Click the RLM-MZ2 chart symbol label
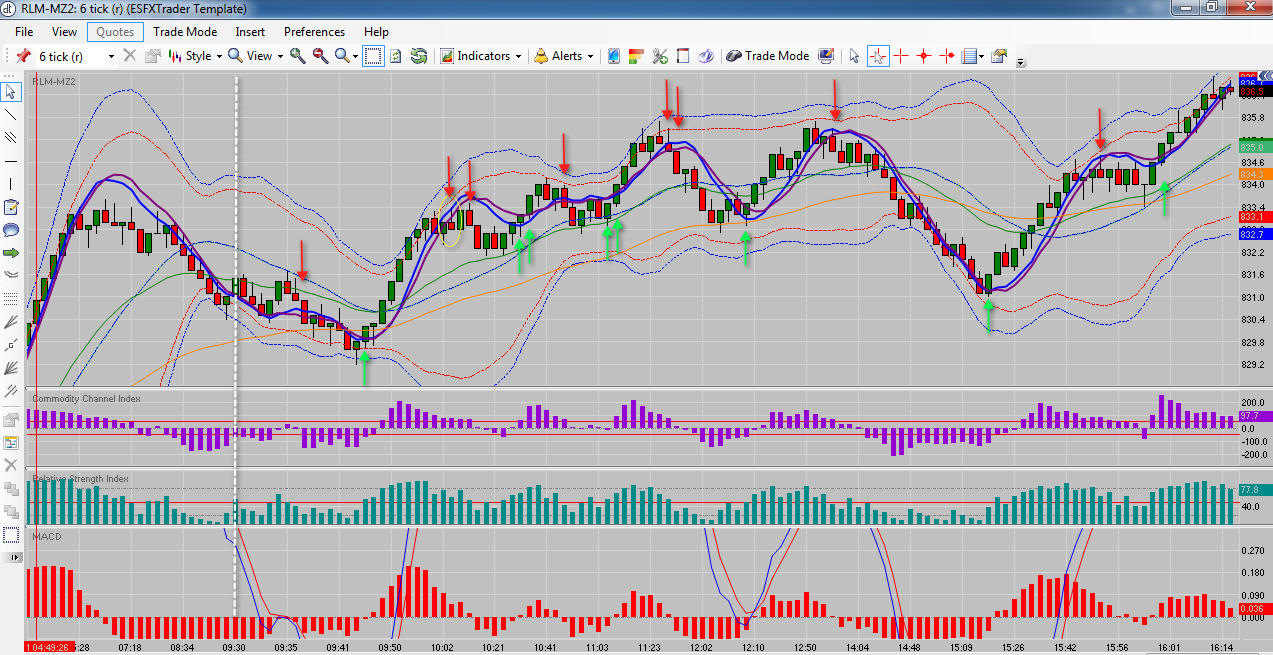The image size is (1273, 655). [53, 80]
